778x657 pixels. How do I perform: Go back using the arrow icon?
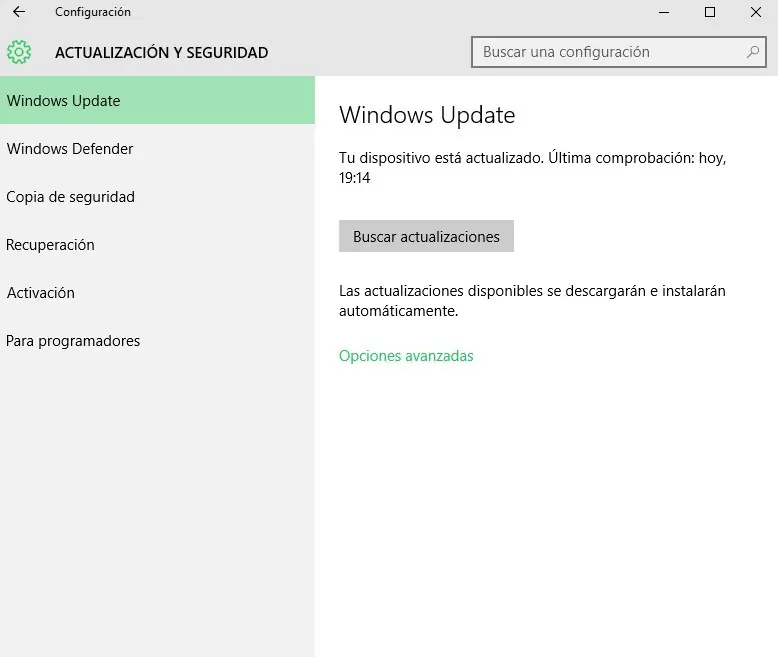click(19, 11)
